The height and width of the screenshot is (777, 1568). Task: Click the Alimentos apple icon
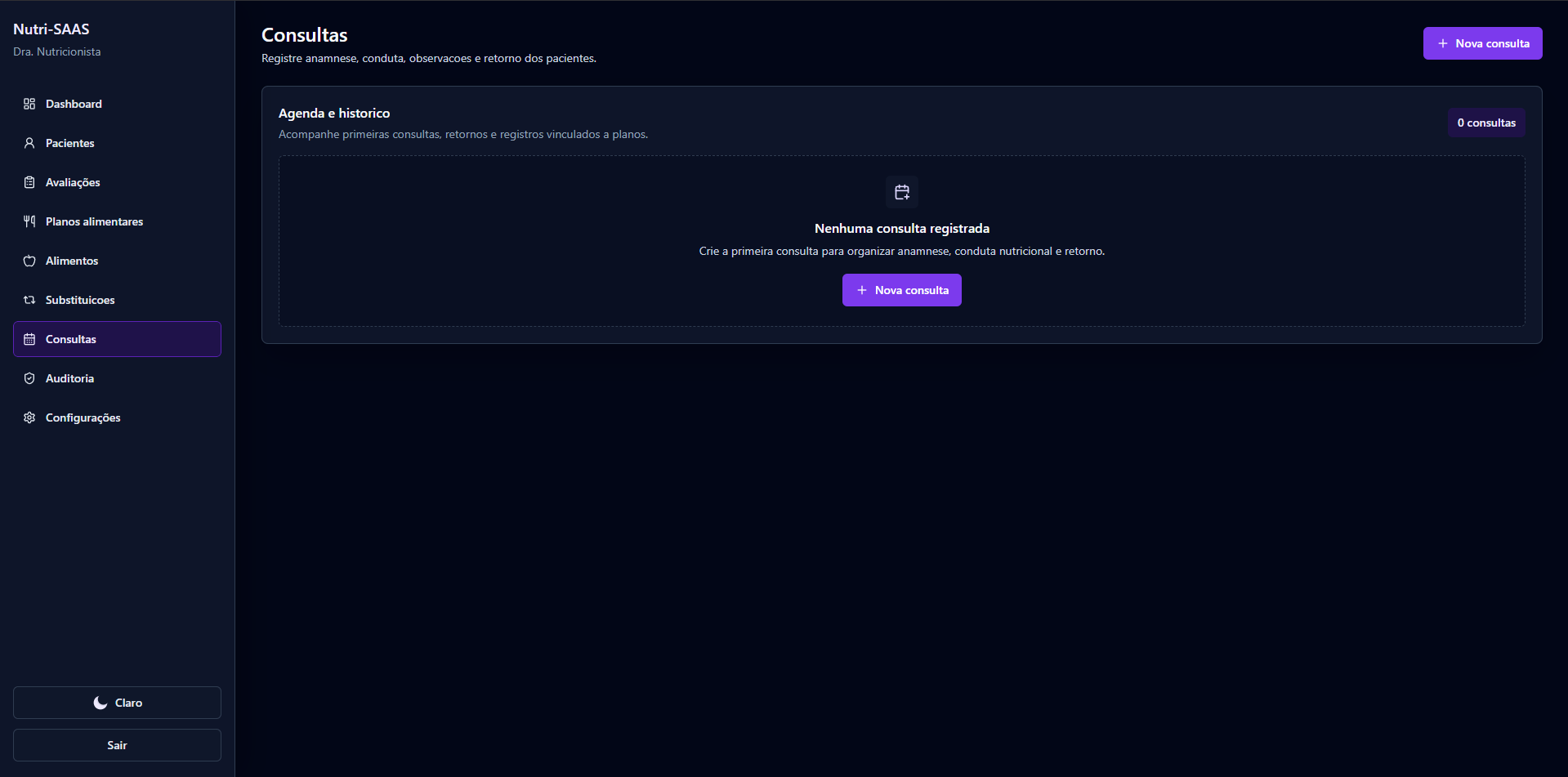click(29, 261)
